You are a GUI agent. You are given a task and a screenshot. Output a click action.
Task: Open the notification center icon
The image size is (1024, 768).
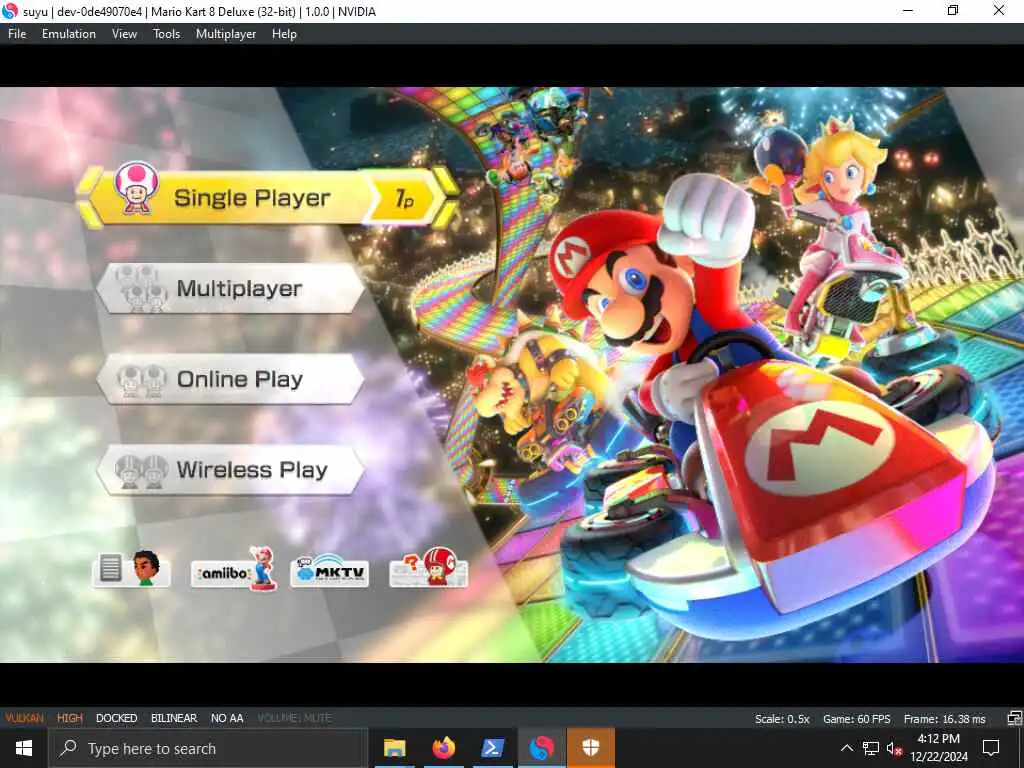(x=991, y=748)
